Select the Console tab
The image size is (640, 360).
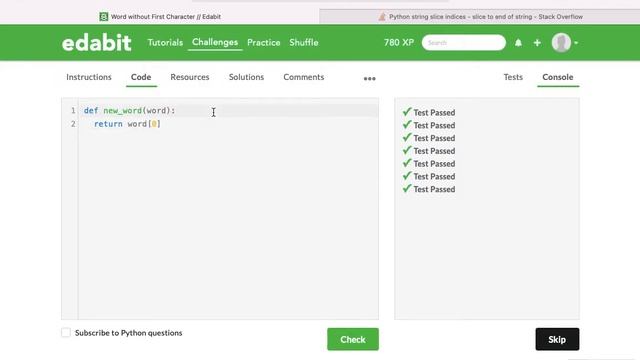pos(558,77)
